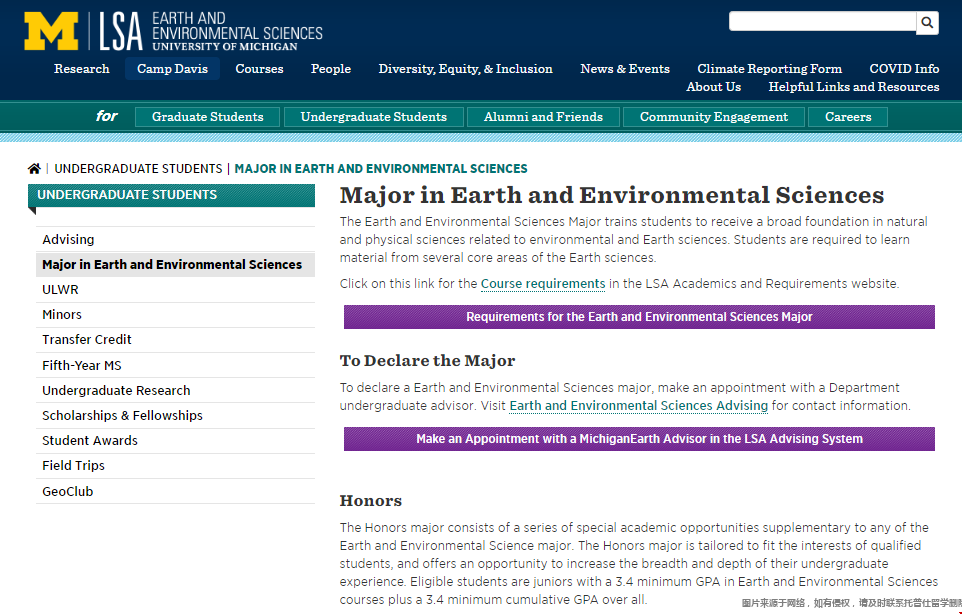Click Requirements for the Major purple button
962x614 pixels.
pyautogui.click(x=639, y=317)
